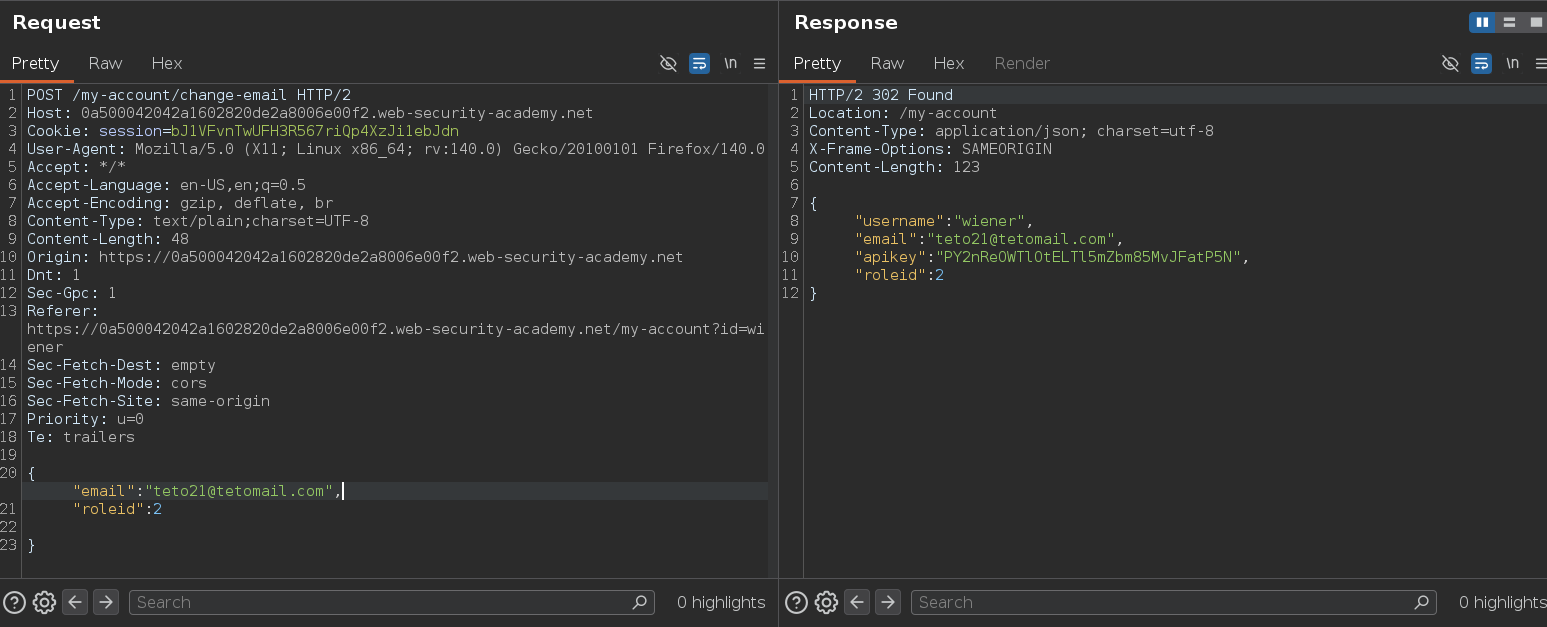Viewport: 1547px width, 627px height.
Task: Click 'HTTP/2 302 Found' status line
Action: [881, 95]
